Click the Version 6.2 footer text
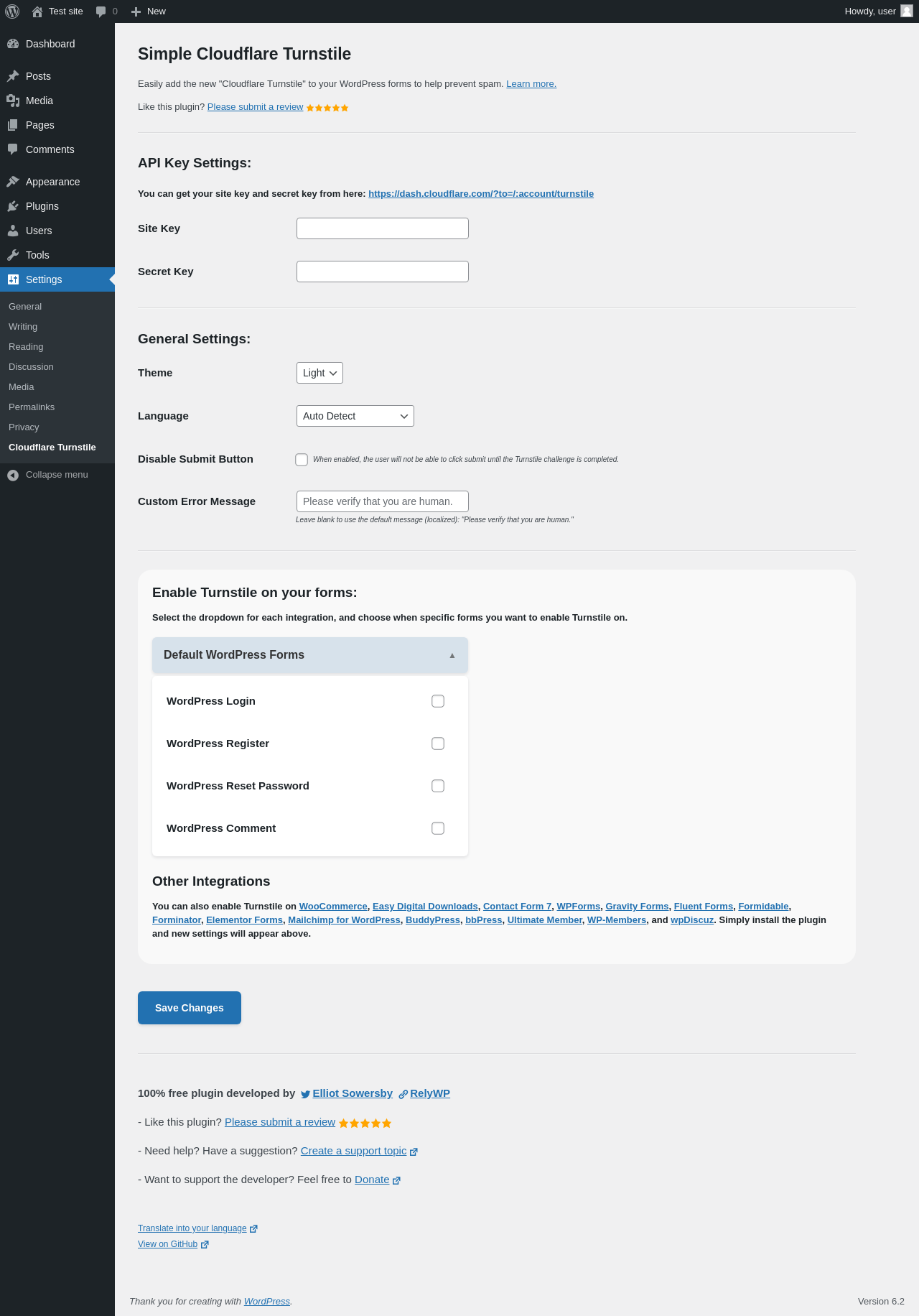This screenshot has width=919, height=1316. pyautogui.click(x=881, y=1302)
